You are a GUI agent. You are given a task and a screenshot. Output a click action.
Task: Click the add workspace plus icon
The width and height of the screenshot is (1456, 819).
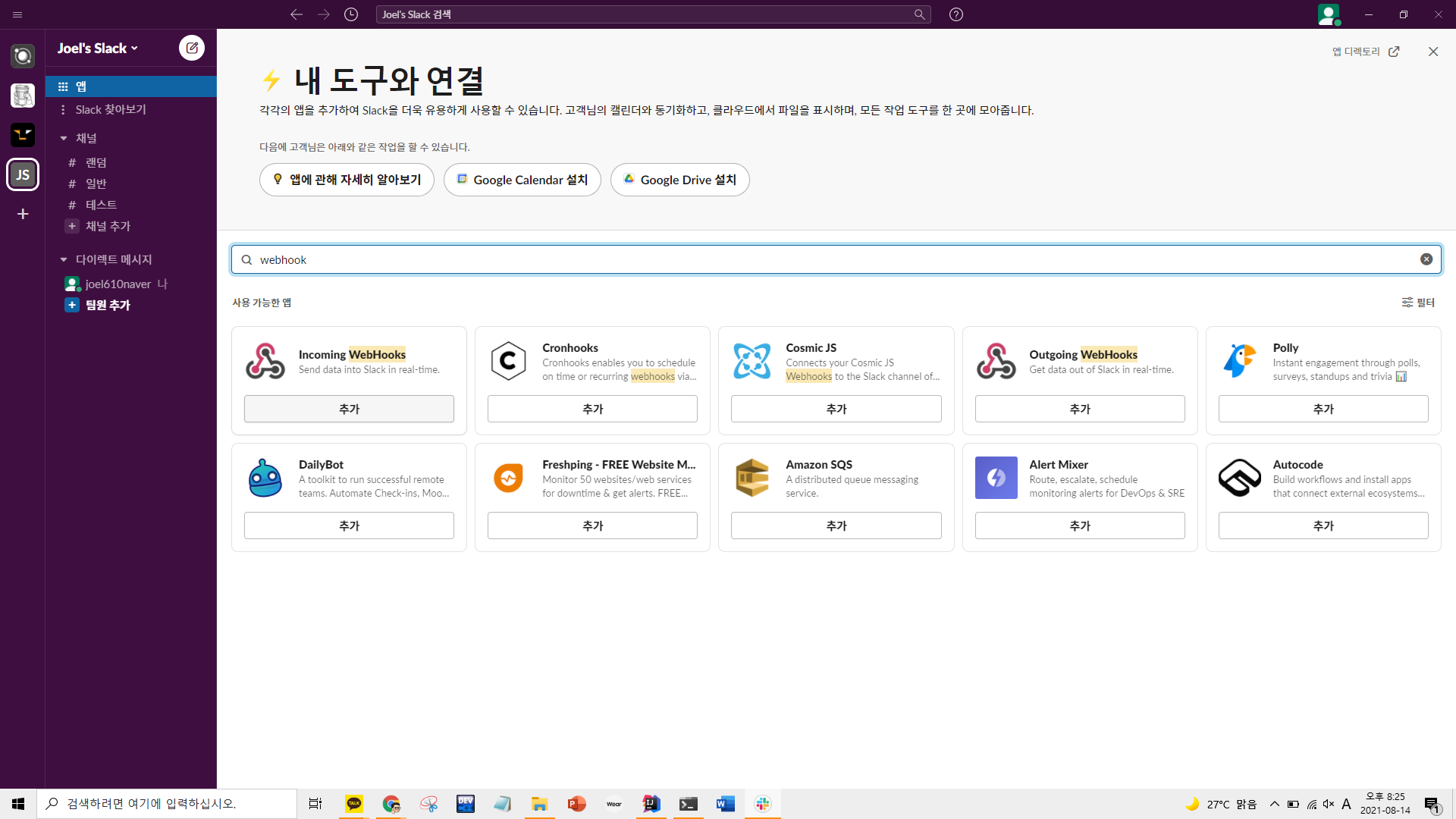coord(23,214)
